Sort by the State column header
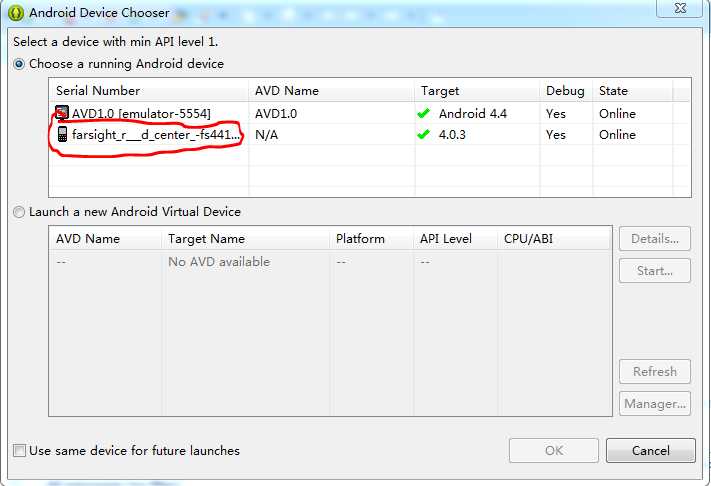The height and width of the screenshot is (486, 711). tap(633, 91)
